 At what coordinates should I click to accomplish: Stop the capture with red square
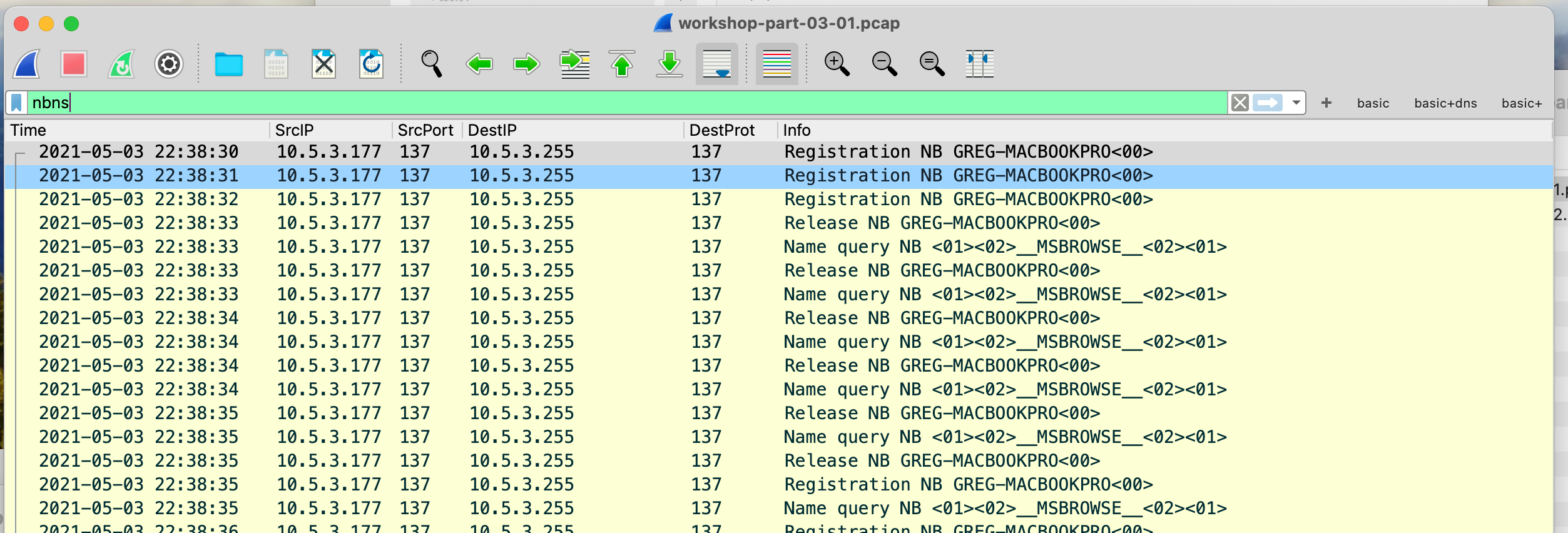point(74,64)
